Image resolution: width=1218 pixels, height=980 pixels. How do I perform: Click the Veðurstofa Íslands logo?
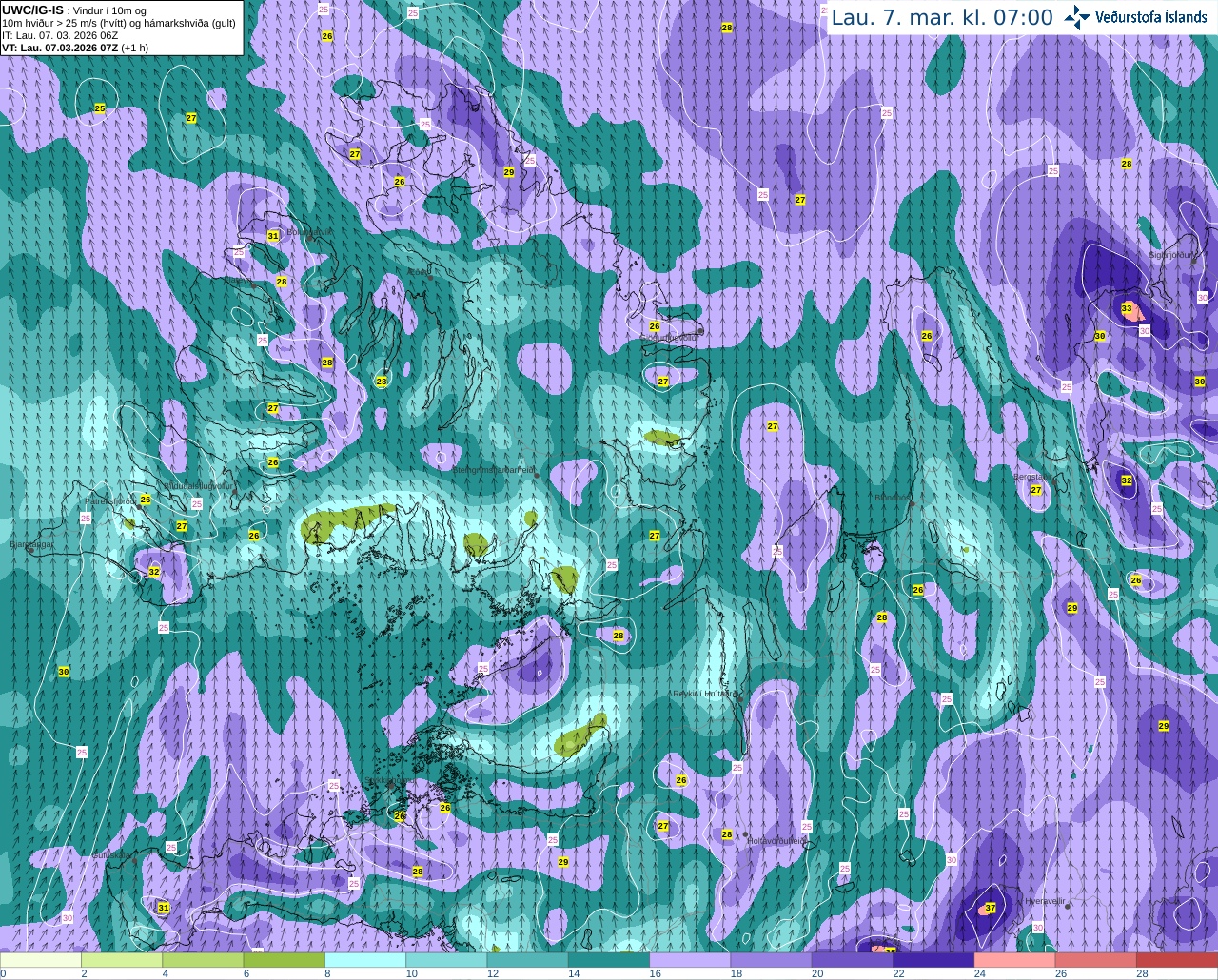1135,17
